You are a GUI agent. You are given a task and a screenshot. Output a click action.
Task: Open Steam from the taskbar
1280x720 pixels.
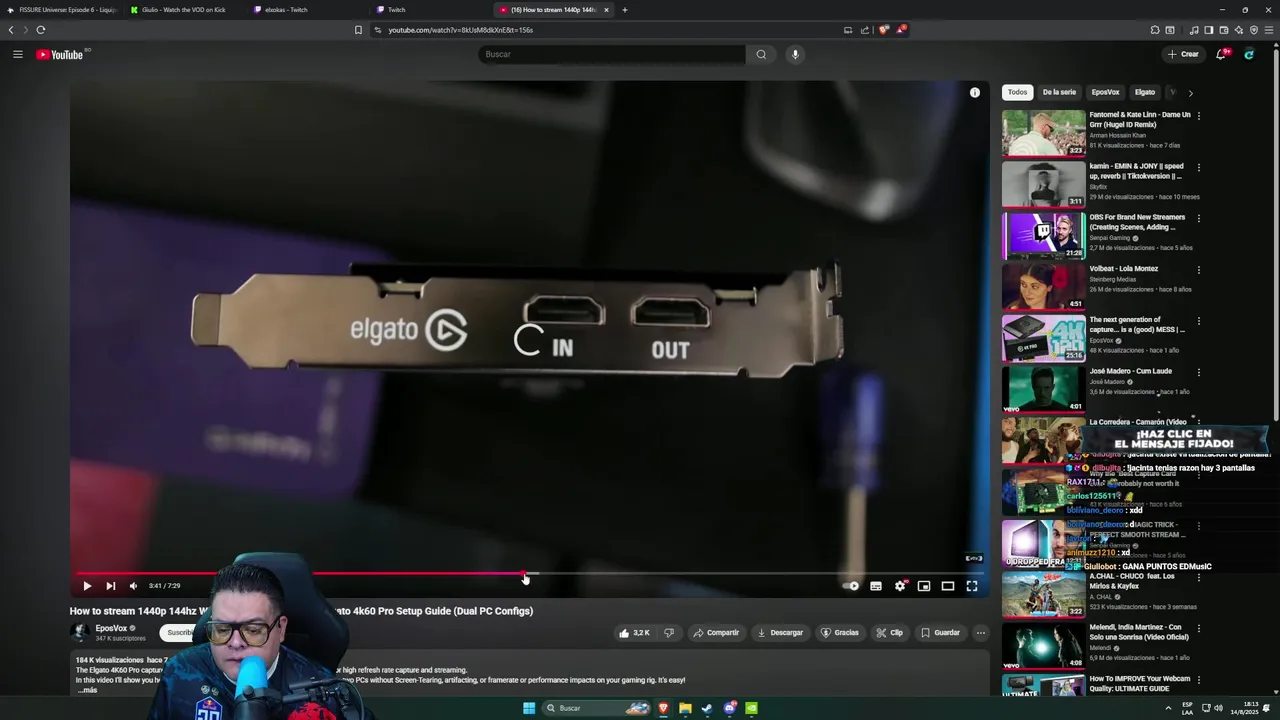pos(707,708)
